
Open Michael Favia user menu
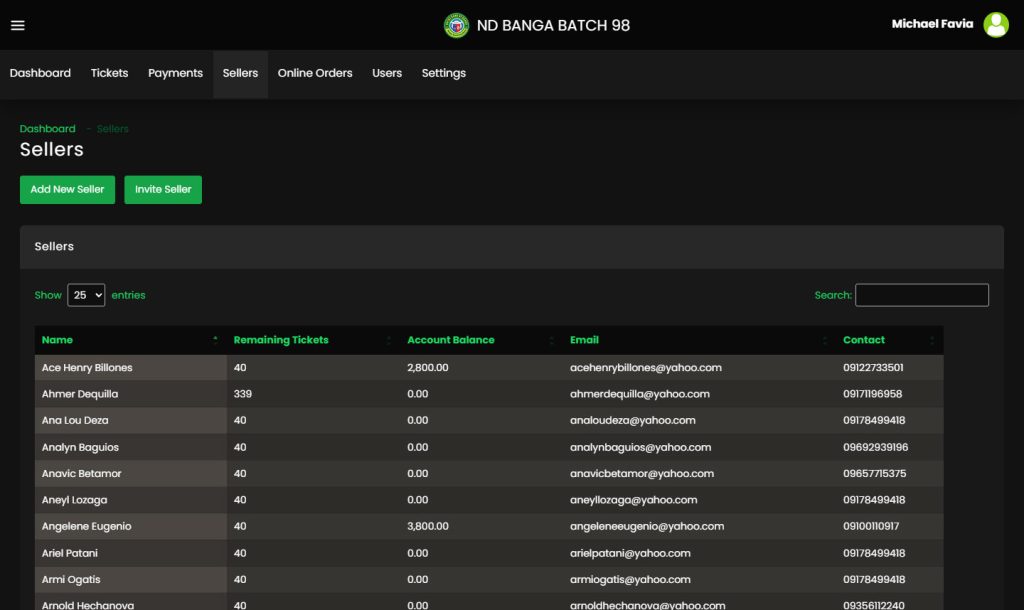pos(932,24)
